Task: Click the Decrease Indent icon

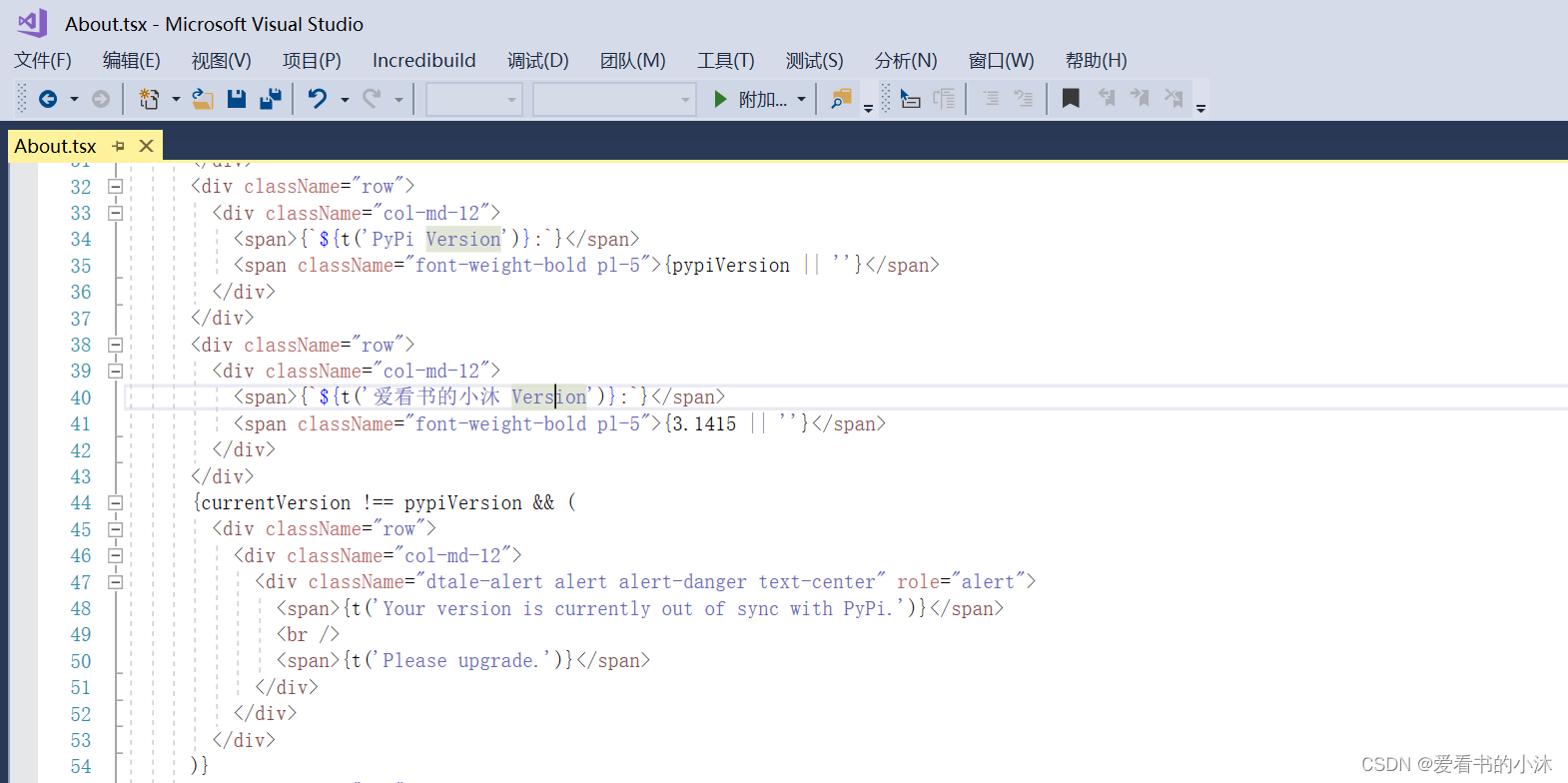Action: coord(990,99)
